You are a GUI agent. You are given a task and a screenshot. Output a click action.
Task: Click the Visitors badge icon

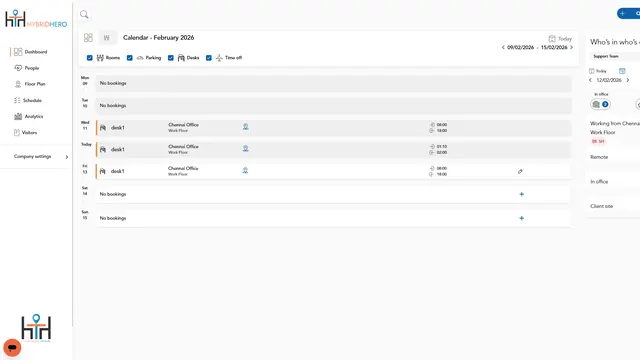pos(17,132)
